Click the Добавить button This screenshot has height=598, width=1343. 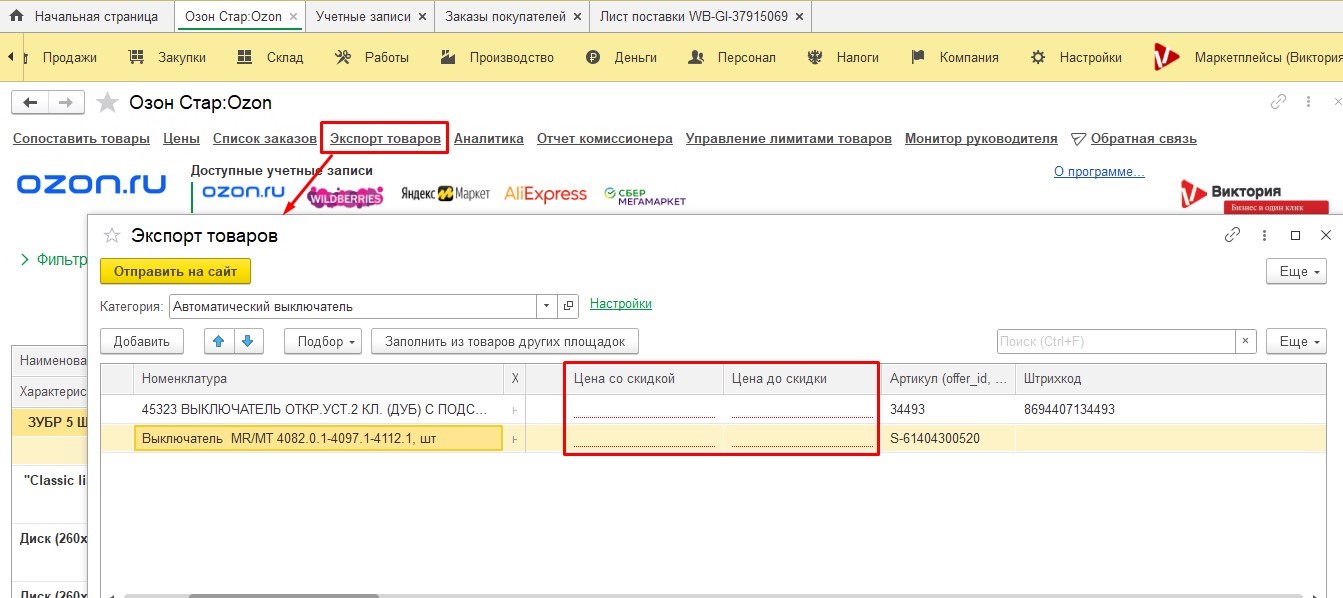point(142,341)
